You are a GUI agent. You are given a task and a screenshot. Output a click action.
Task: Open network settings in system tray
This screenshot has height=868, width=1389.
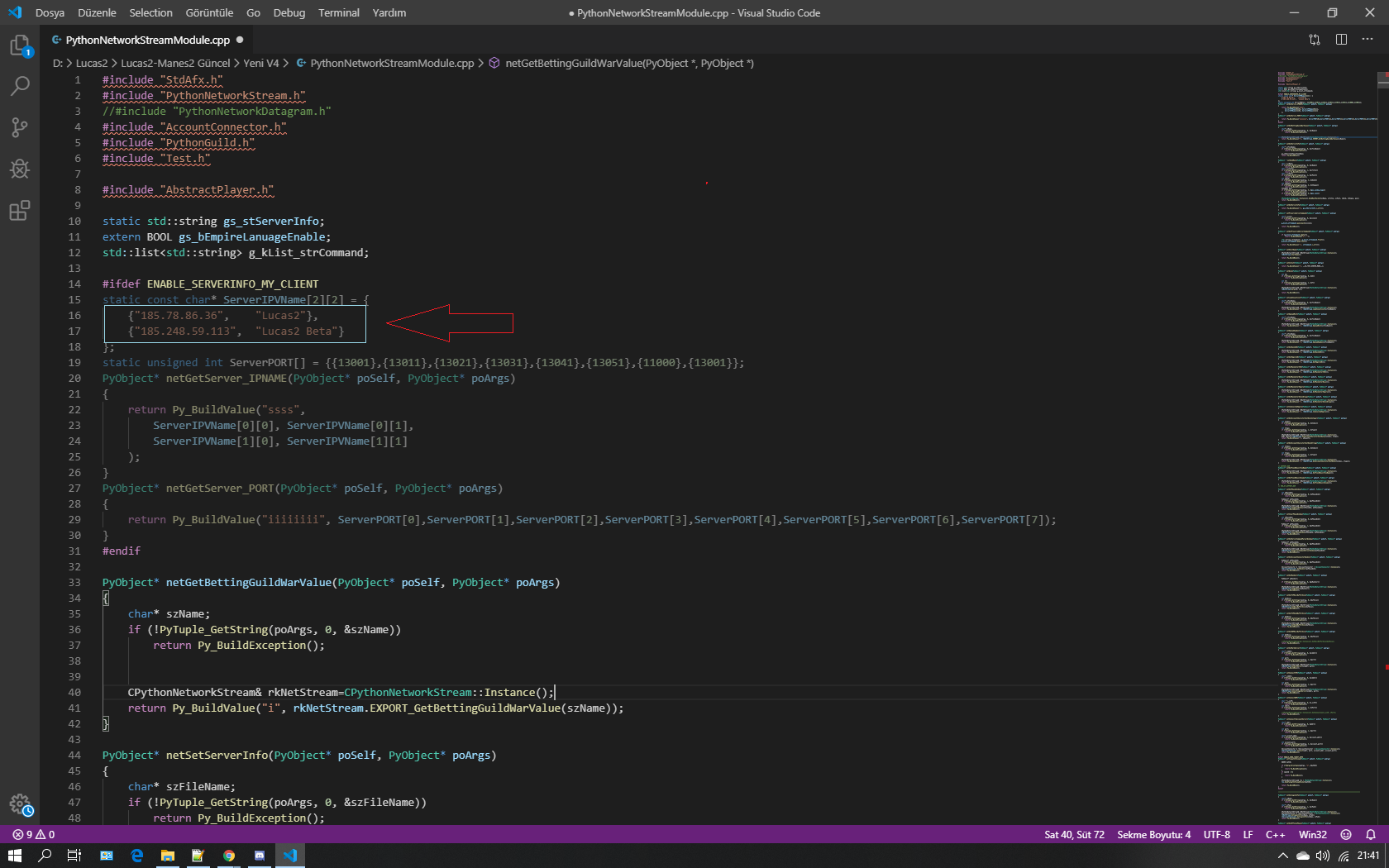[x=1344, y=856]
